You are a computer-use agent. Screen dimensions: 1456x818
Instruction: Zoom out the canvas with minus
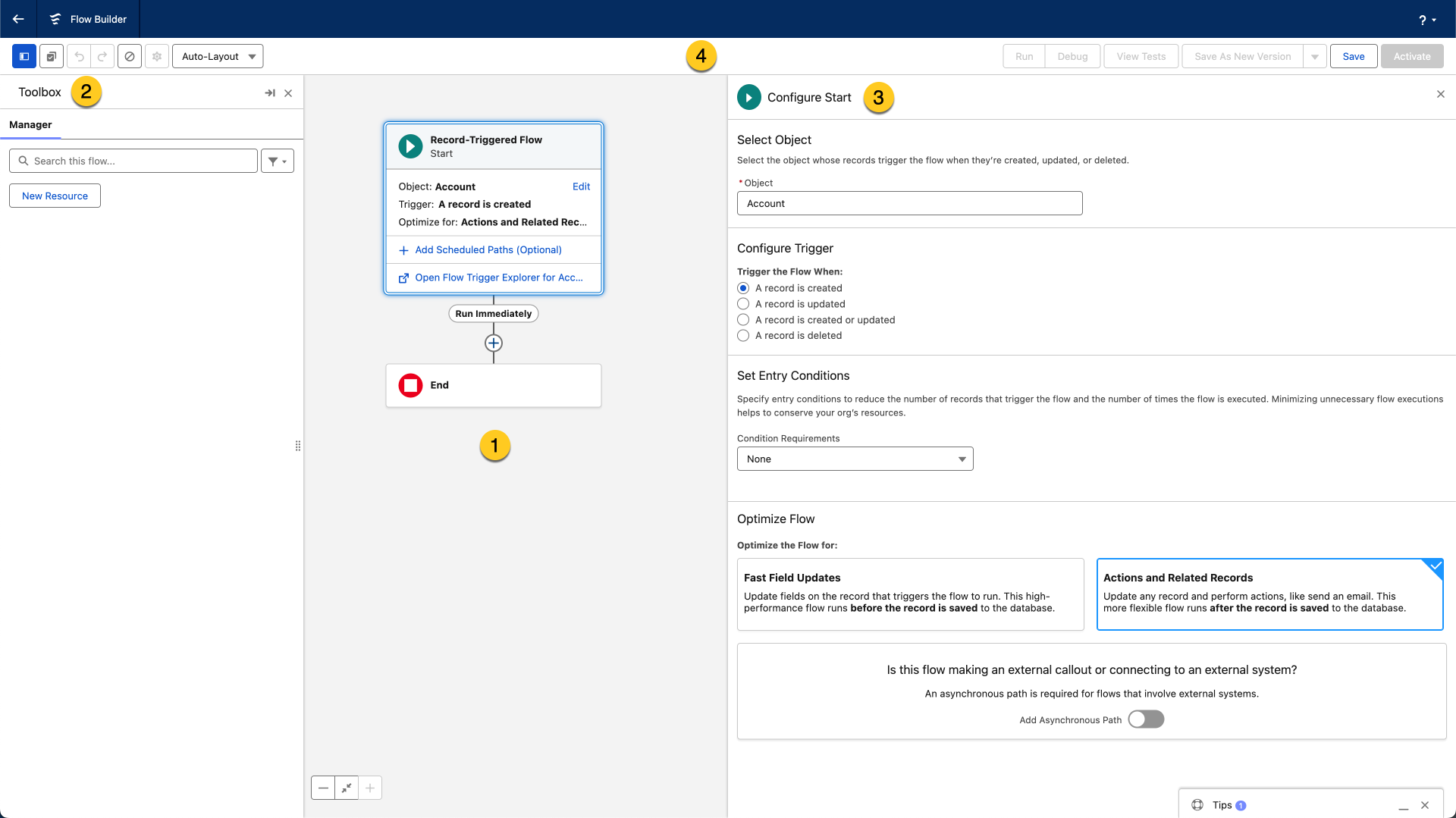(323, 788)
